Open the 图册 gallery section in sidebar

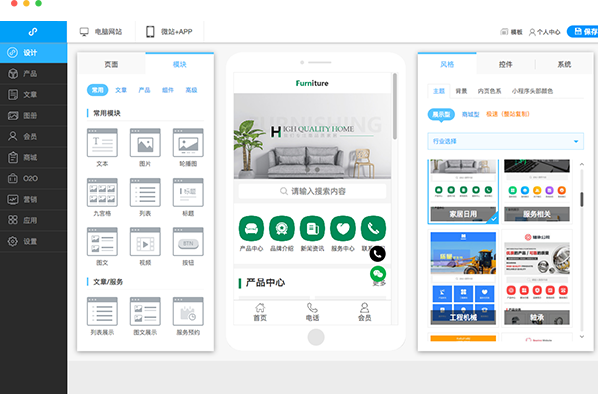33,116
